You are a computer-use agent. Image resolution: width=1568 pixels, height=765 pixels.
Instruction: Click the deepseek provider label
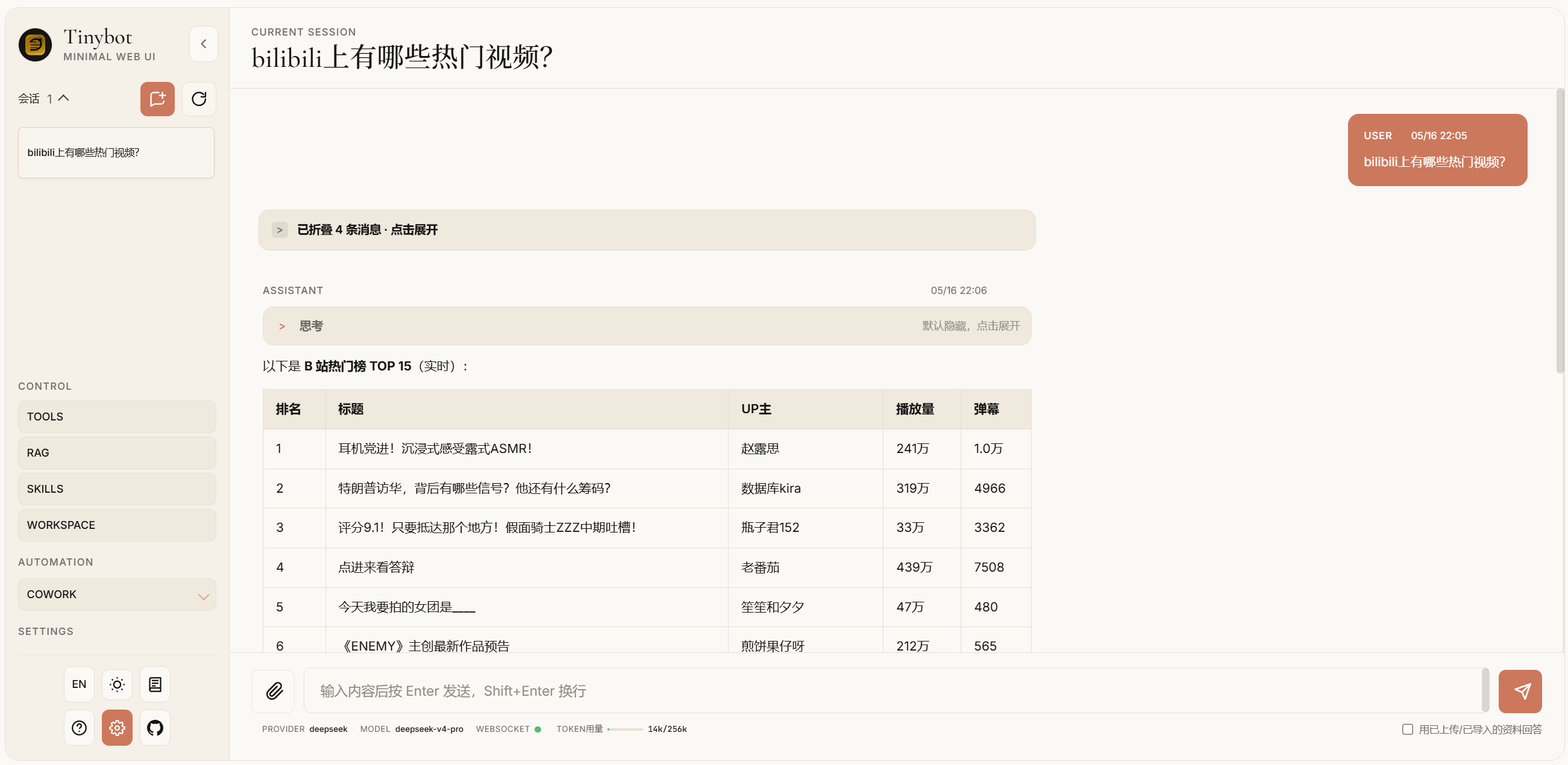pyautogui.click(x=328, y=729)
